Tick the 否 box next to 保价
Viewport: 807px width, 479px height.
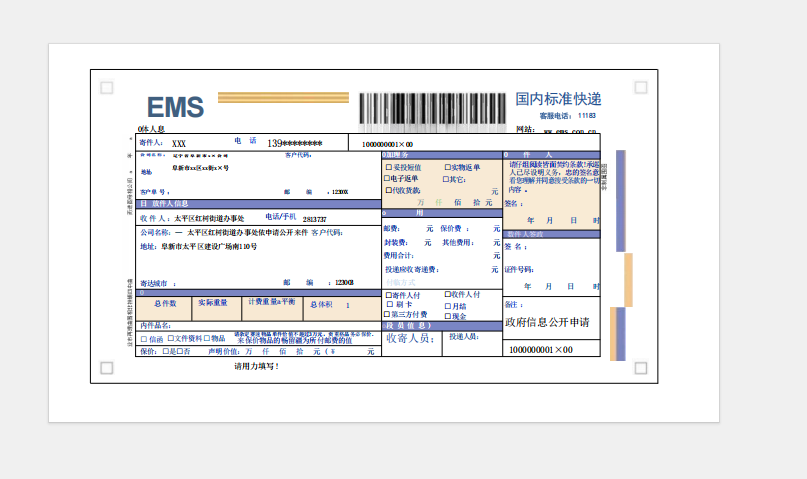180,351
